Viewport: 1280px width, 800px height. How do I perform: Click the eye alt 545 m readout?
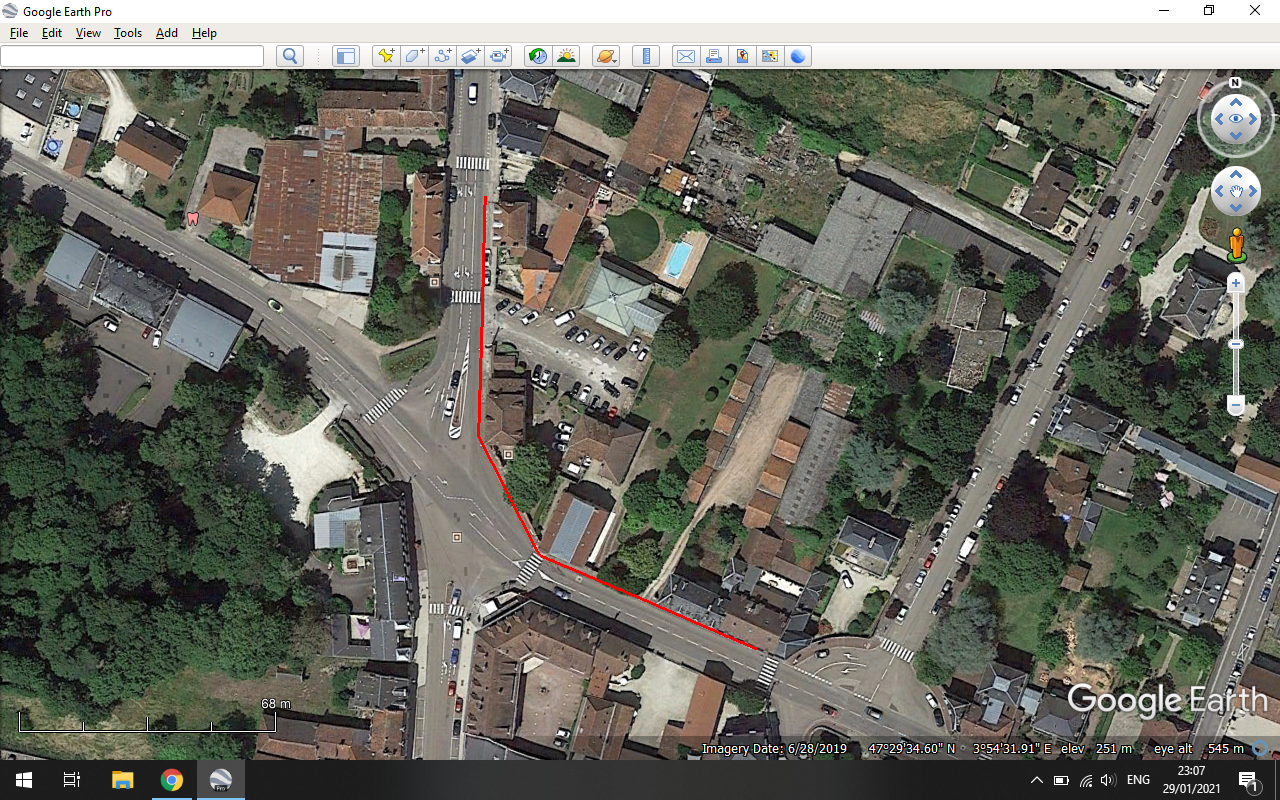coord(1199,748)
